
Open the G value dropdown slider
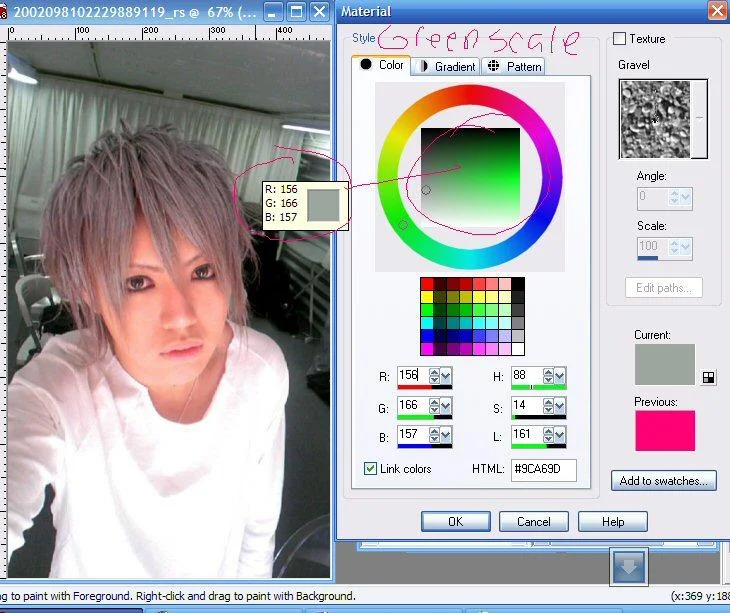446,406
